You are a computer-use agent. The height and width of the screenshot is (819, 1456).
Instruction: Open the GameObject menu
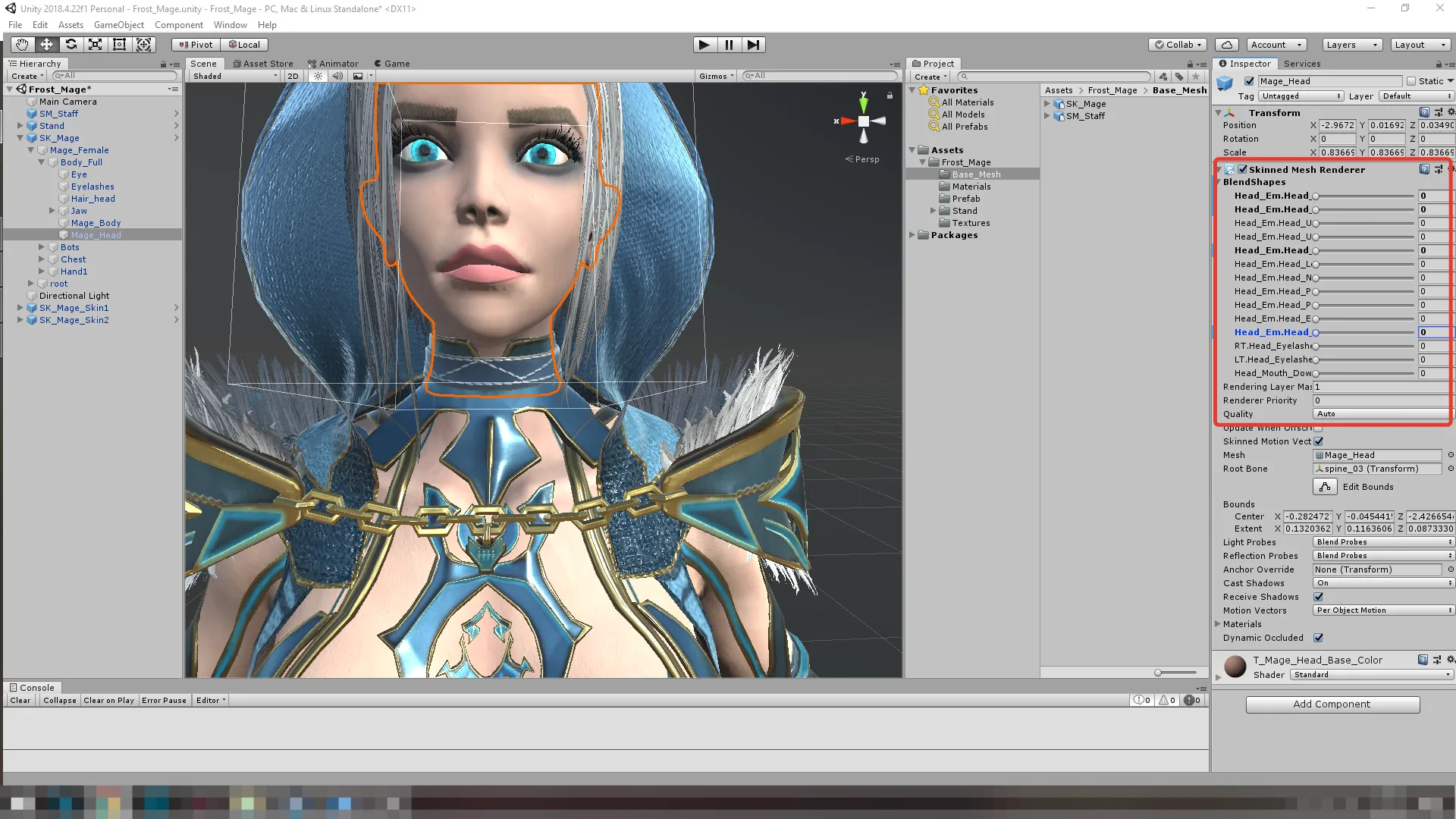tap(118, 24)
